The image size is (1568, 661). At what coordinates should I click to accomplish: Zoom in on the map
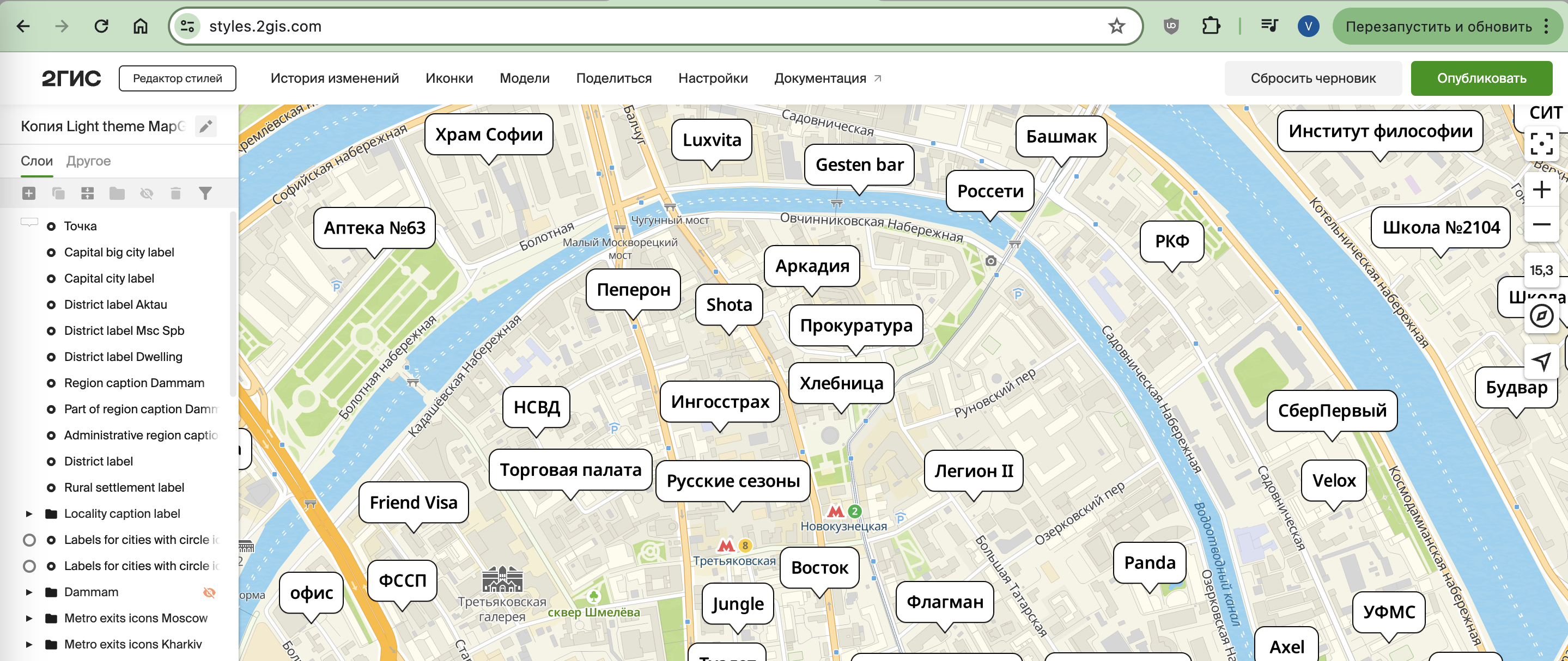point(1541,191)
